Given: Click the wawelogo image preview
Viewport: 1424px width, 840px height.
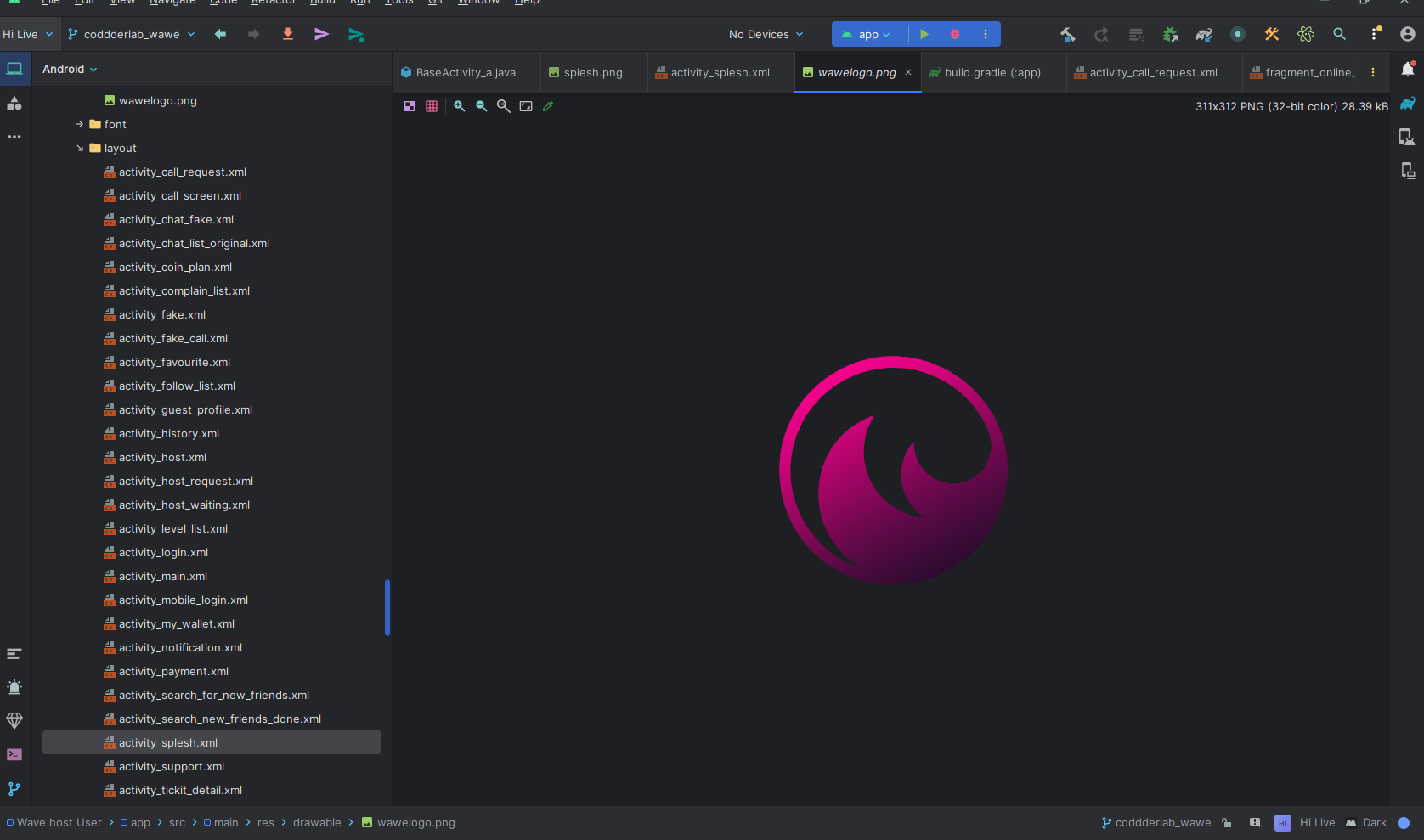Looking at the screenshot, I should (x=893, y=470).
